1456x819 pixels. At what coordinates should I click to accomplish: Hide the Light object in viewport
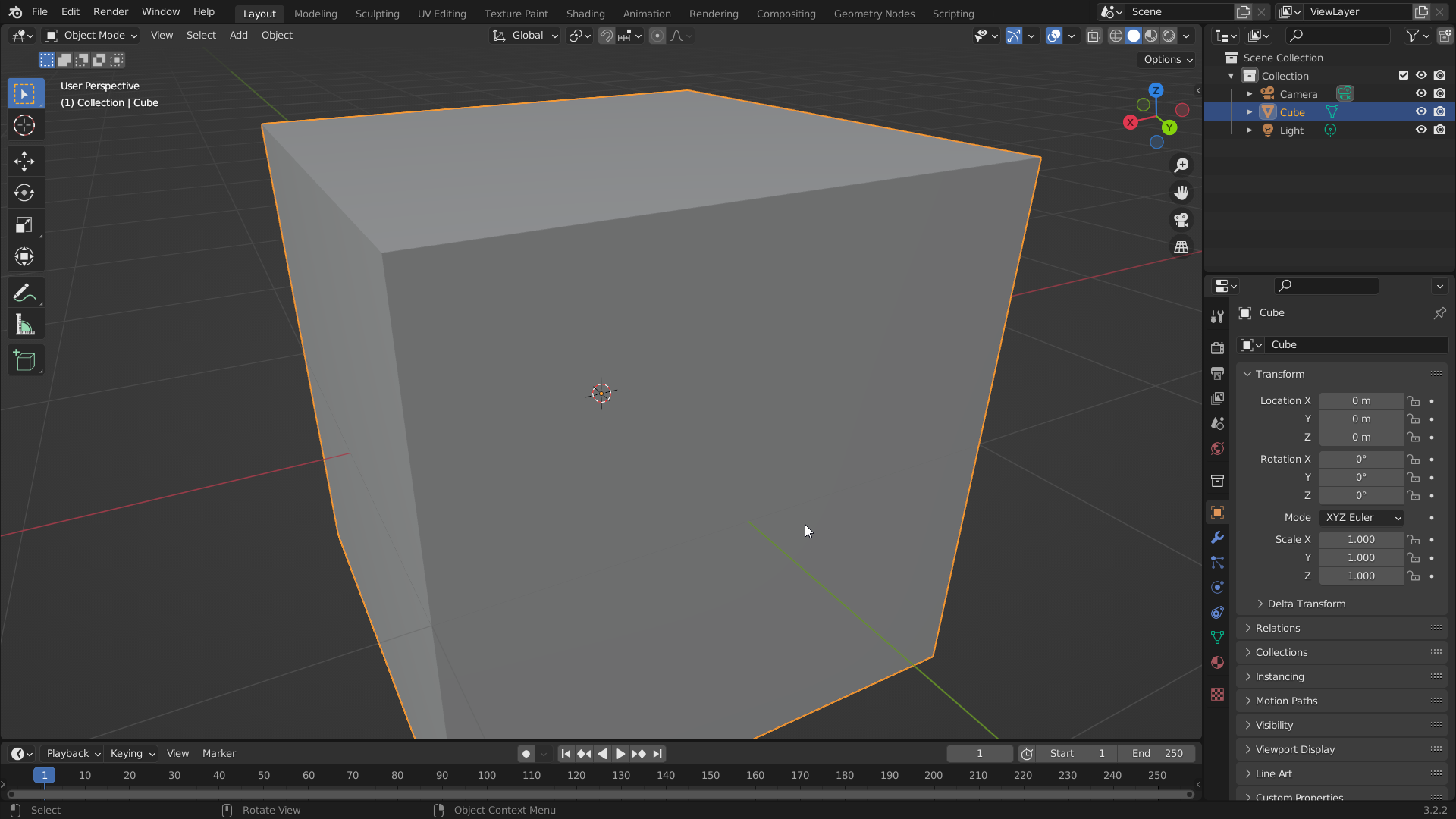point(1421,130)
